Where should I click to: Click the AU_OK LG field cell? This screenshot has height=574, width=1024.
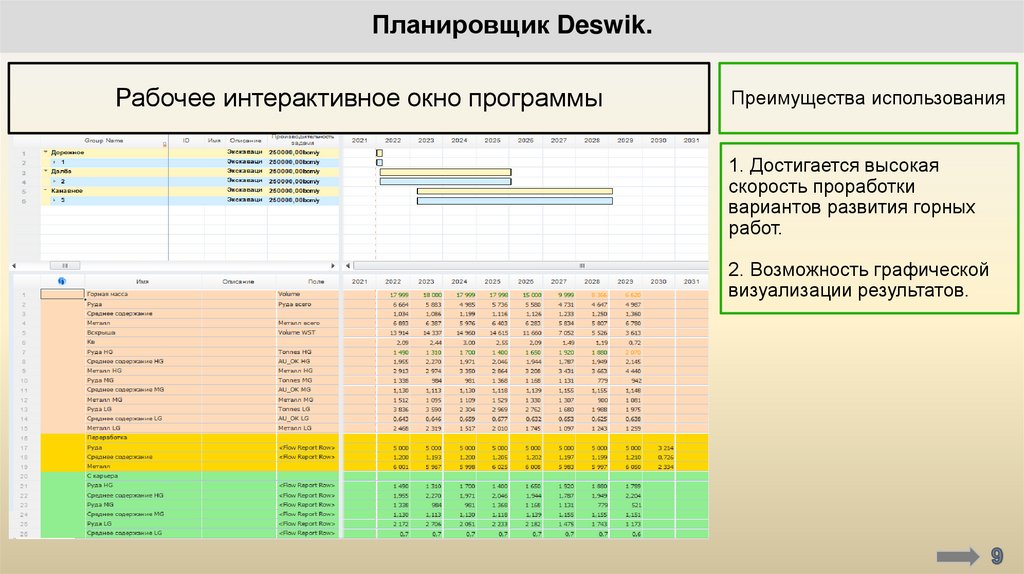[308, 418]
